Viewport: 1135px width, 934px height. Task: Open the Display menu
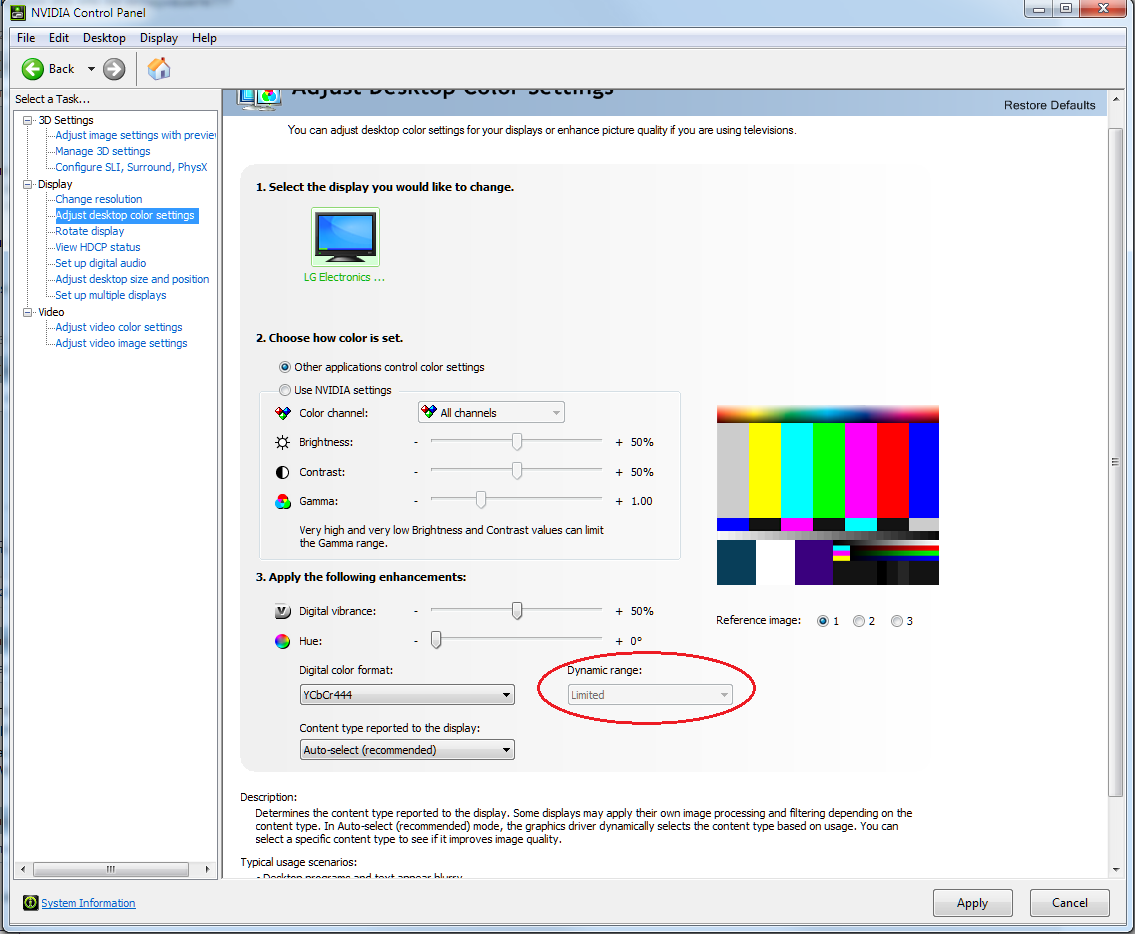click(159, 38)
